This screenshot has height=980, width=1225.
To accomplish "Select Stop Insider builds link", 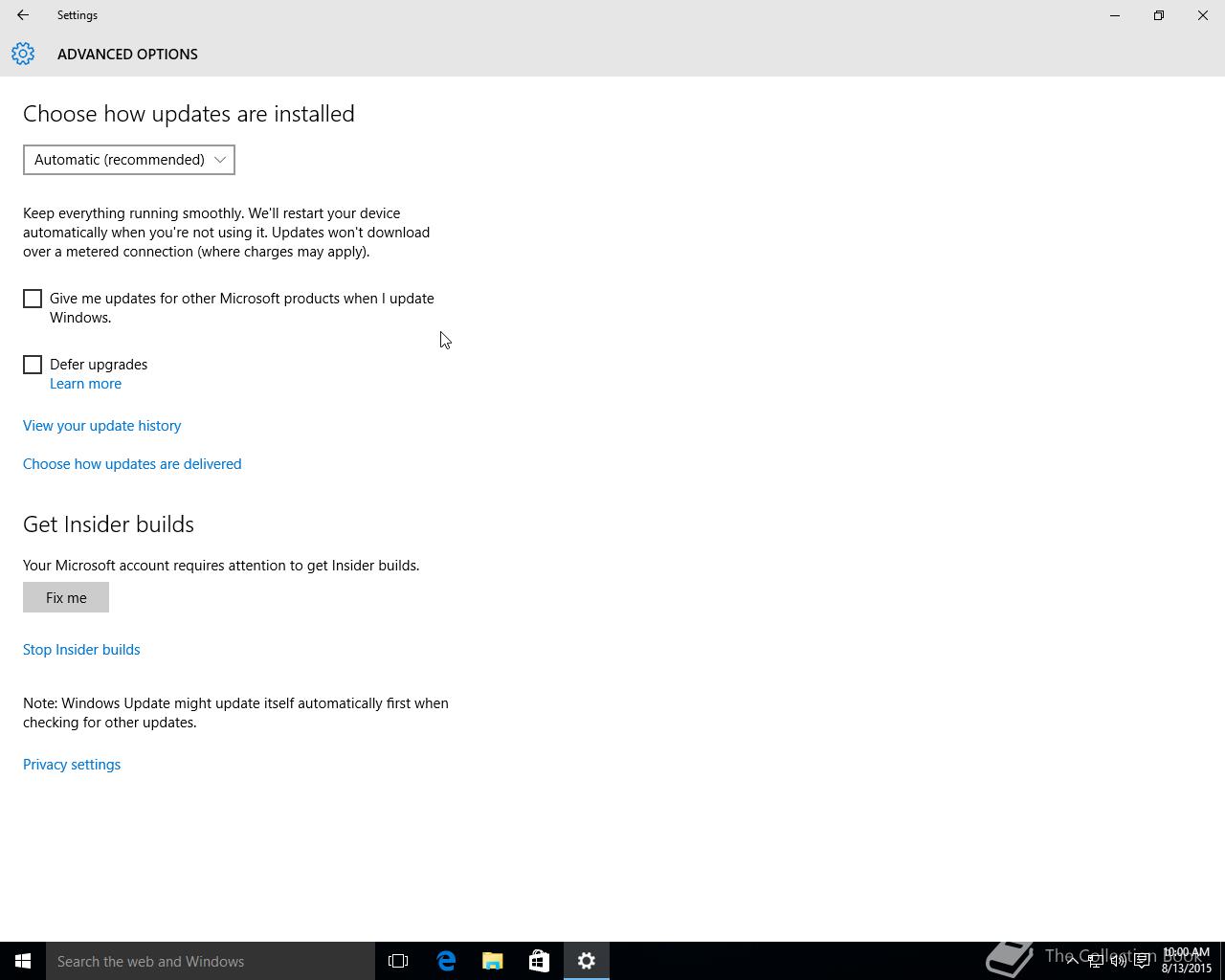I will [81, 650].
